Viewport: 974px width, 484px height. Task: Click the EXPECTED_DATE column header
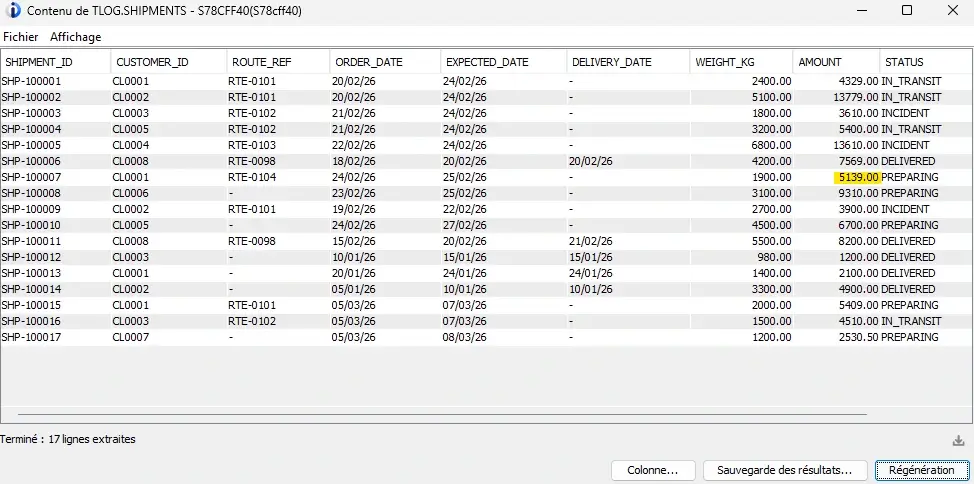click(504, 62)
